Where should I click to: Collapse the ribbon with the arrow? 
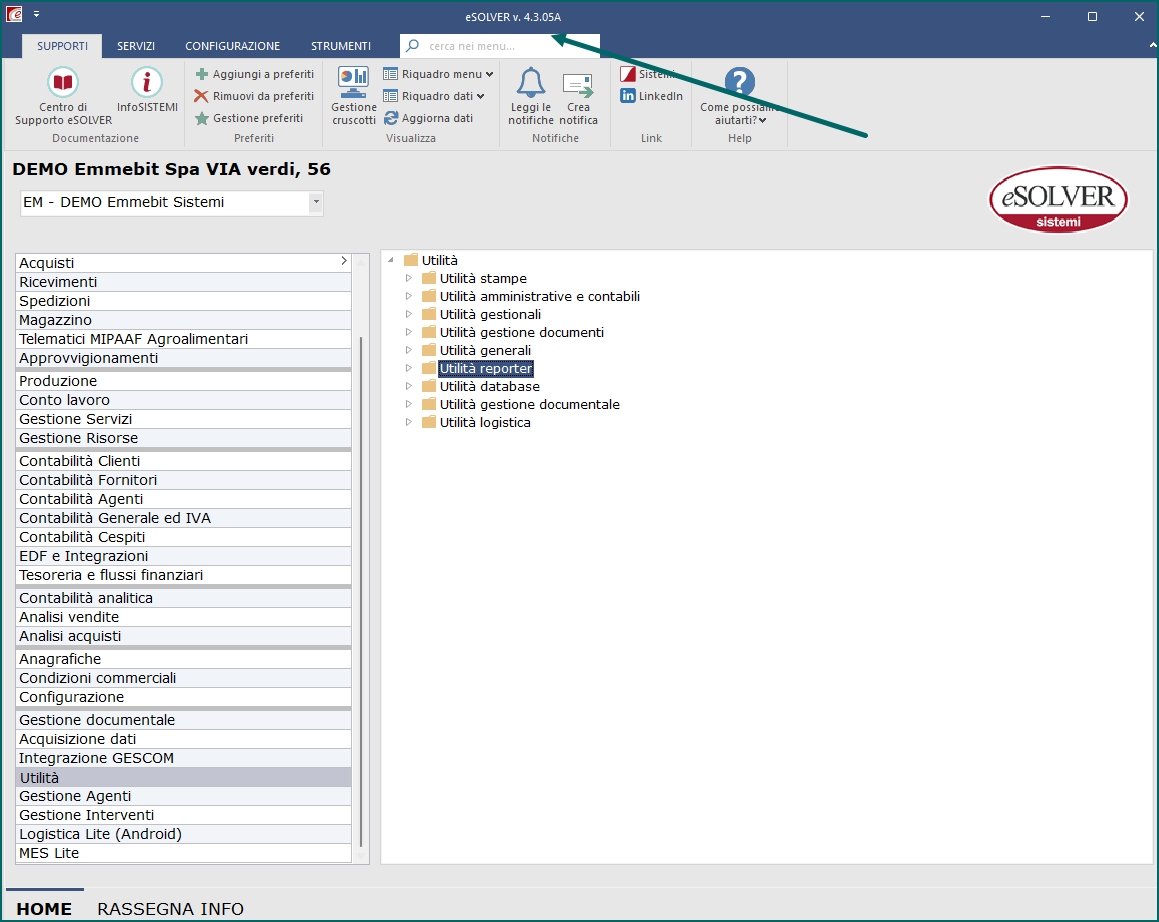pyautogui.click(x=1152, y=46)
